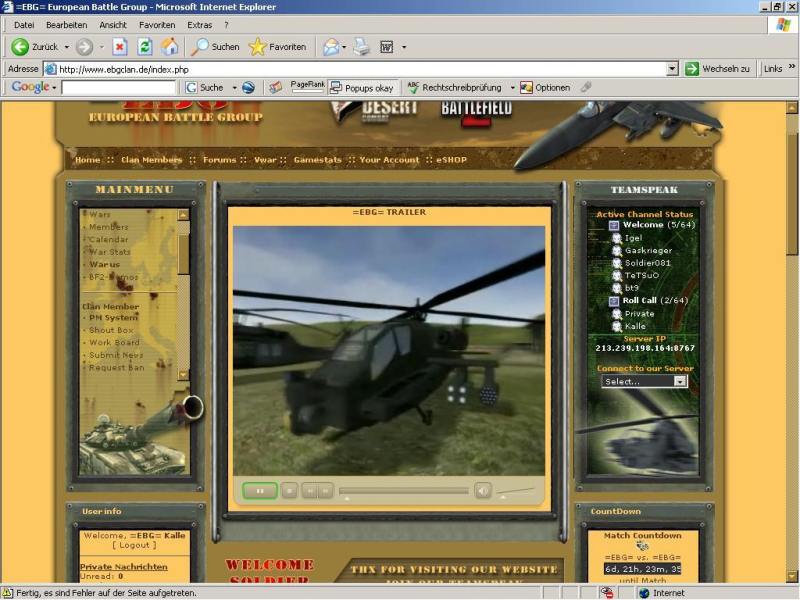Open the Favoriten menu in menu bar
Viewport: 800px width, 600px height.
(x=157, y=24)
